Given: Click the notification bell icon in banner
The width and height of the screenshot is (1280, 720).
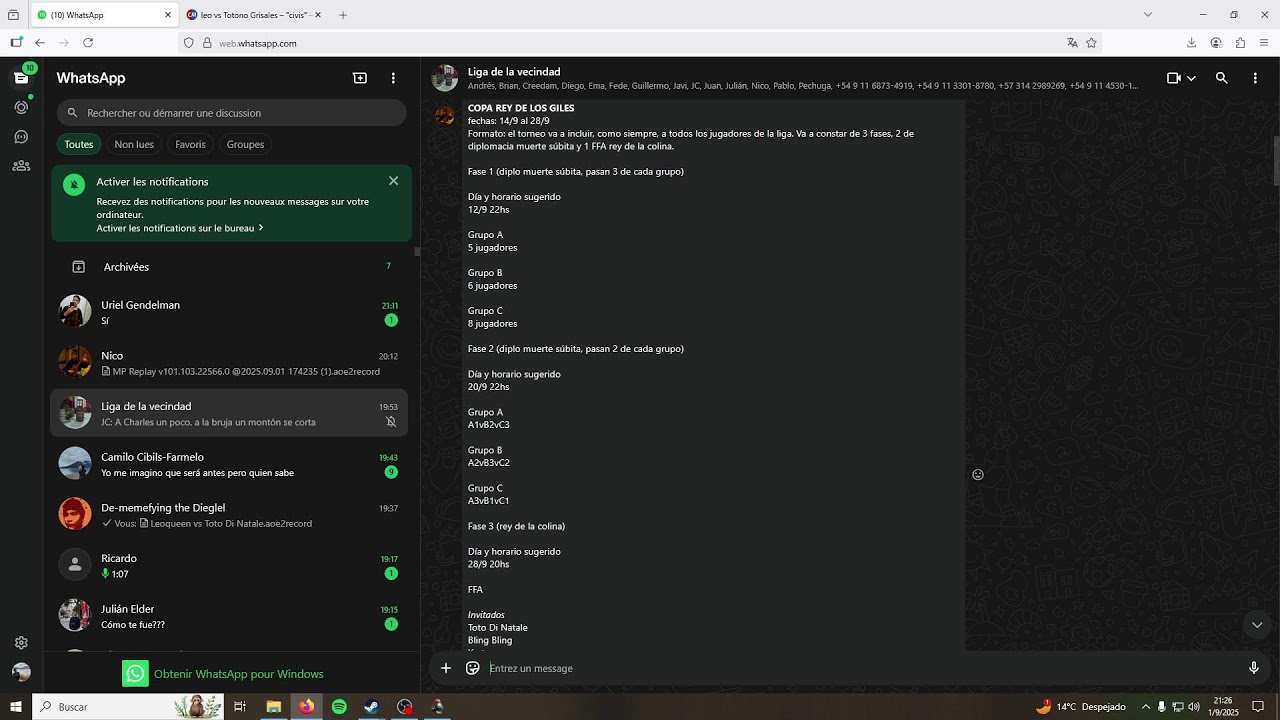Looking at the screenshot, I should (74, 184).
